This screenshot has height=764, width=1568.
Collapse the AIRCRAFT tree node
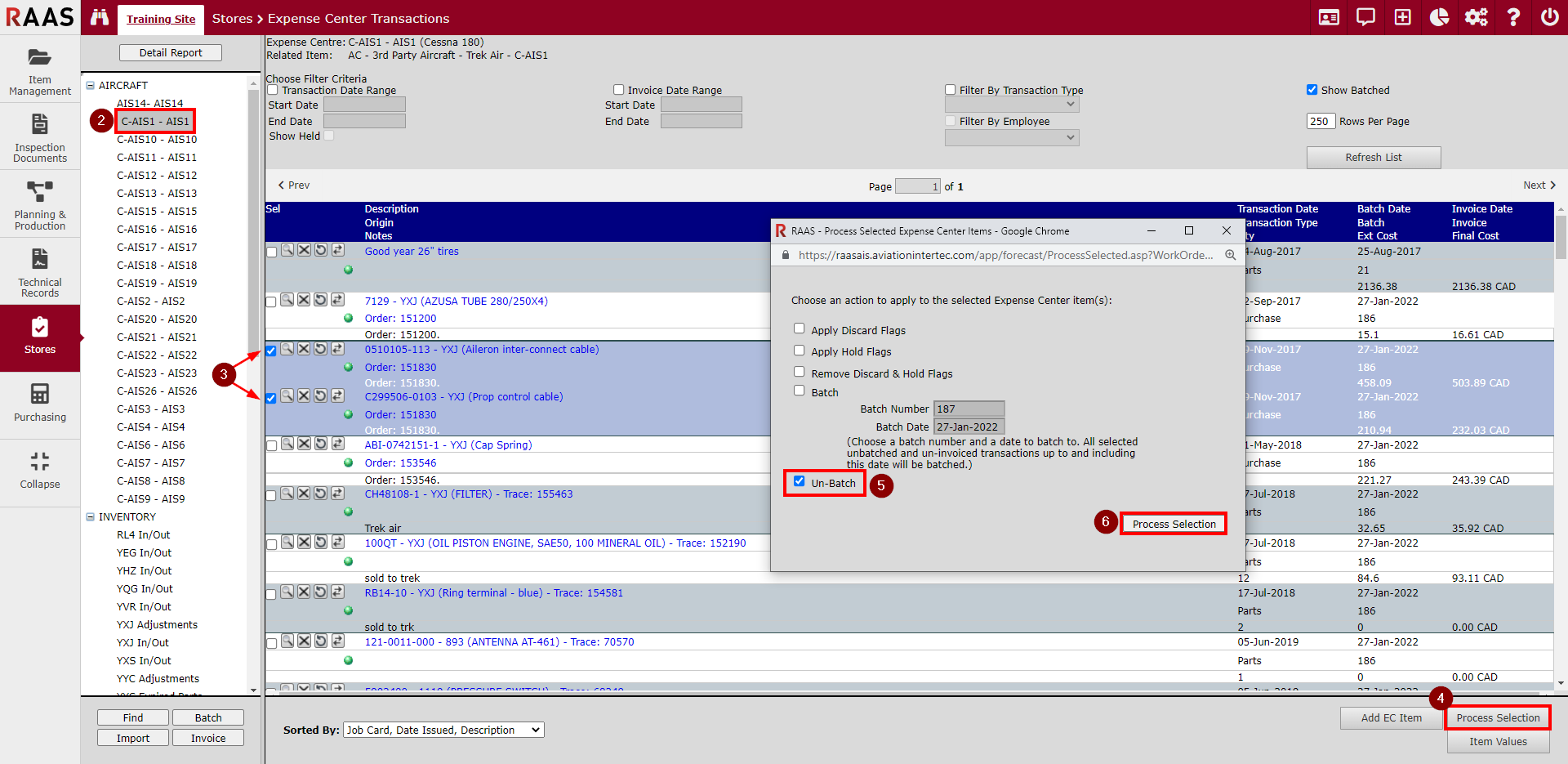point(91,85)
